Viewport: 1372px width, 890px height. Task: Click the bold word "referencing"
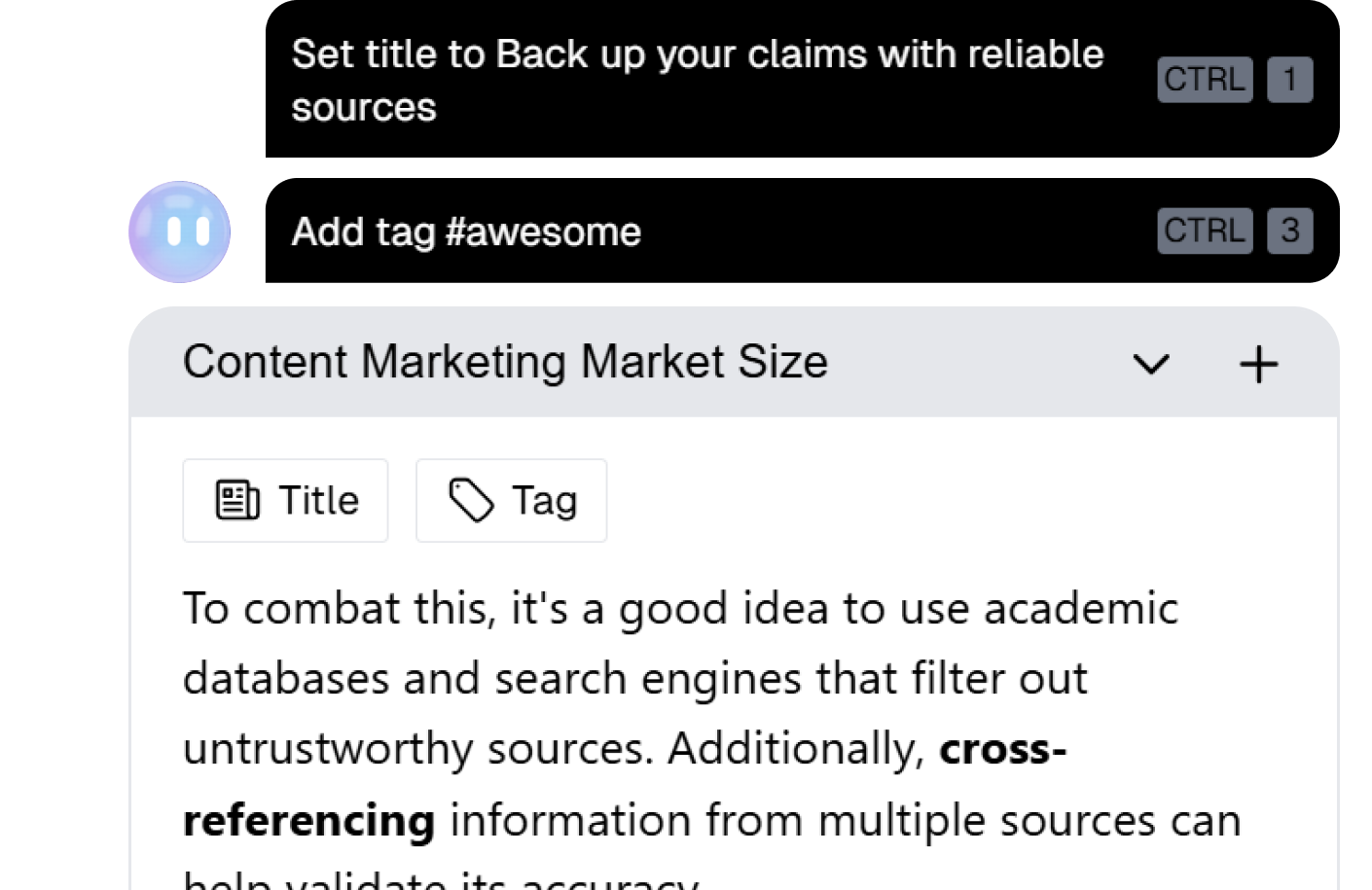(308, 820)
